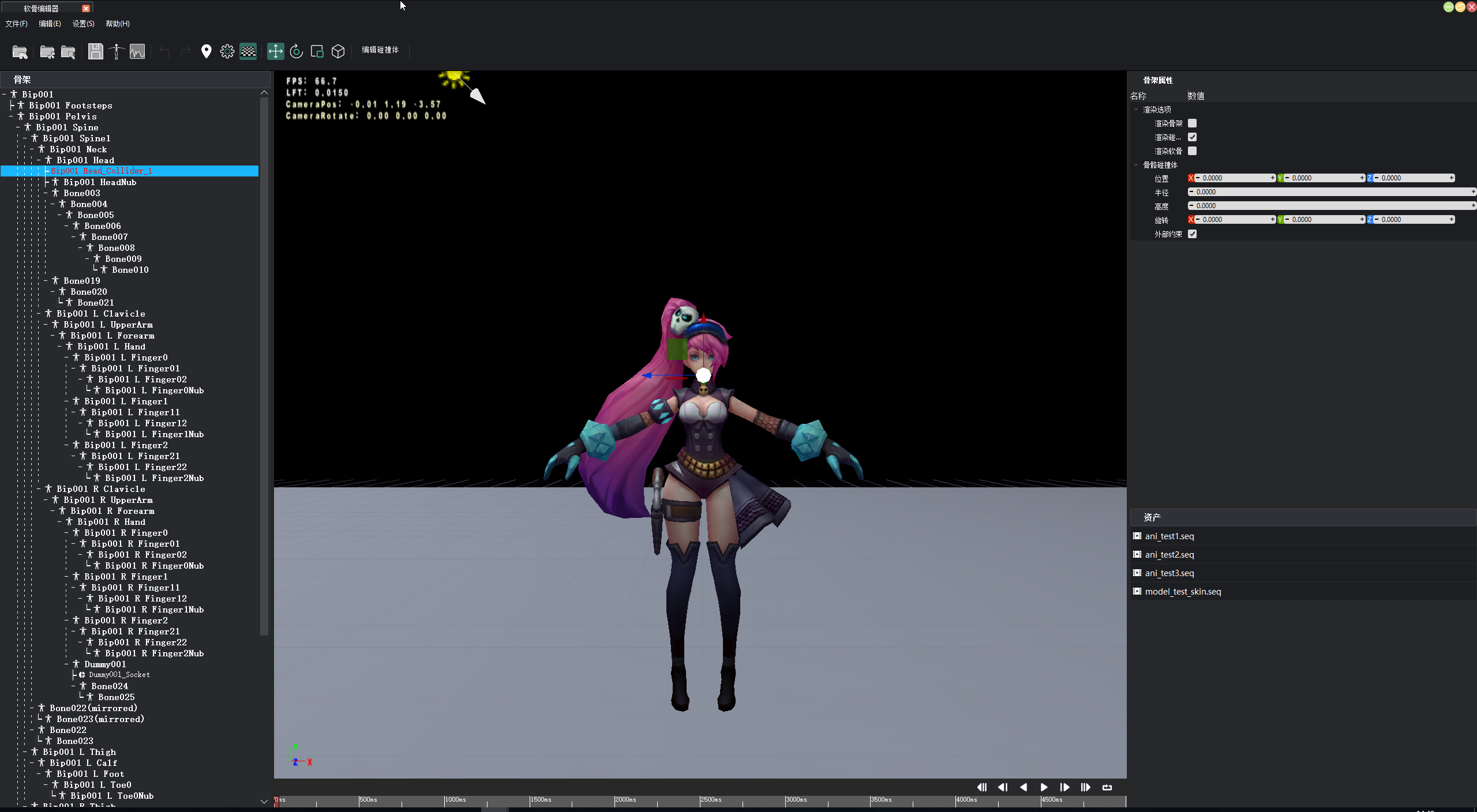Screen dimensions: 1477x812
Task: Select the move (translate) tool
Action: (x=276, y=52)
